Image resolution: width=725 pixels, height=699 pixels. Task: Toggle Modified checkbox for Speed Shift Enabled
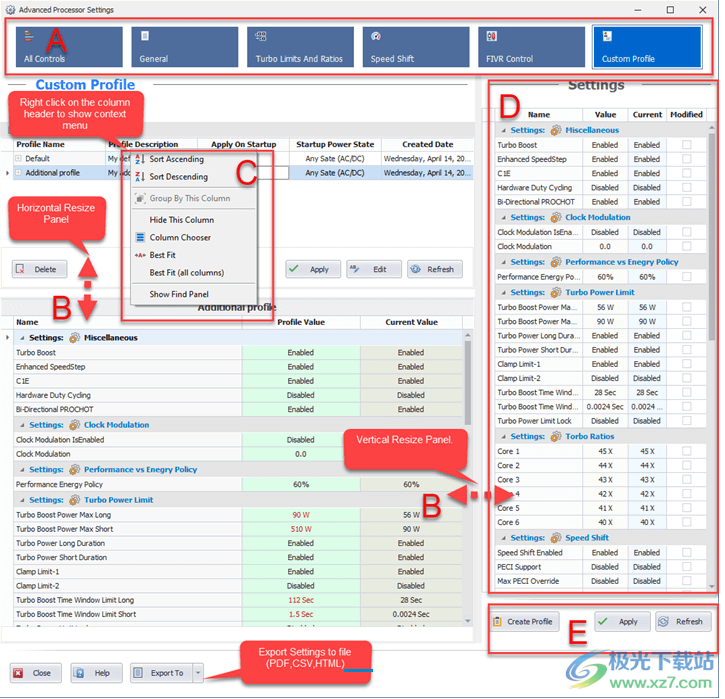[x=687, y=552]
